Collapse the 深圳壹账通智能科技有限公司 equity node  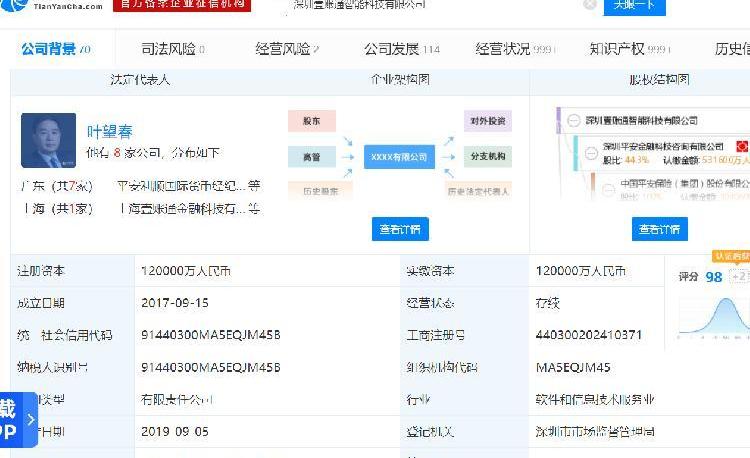coord(574,120)
